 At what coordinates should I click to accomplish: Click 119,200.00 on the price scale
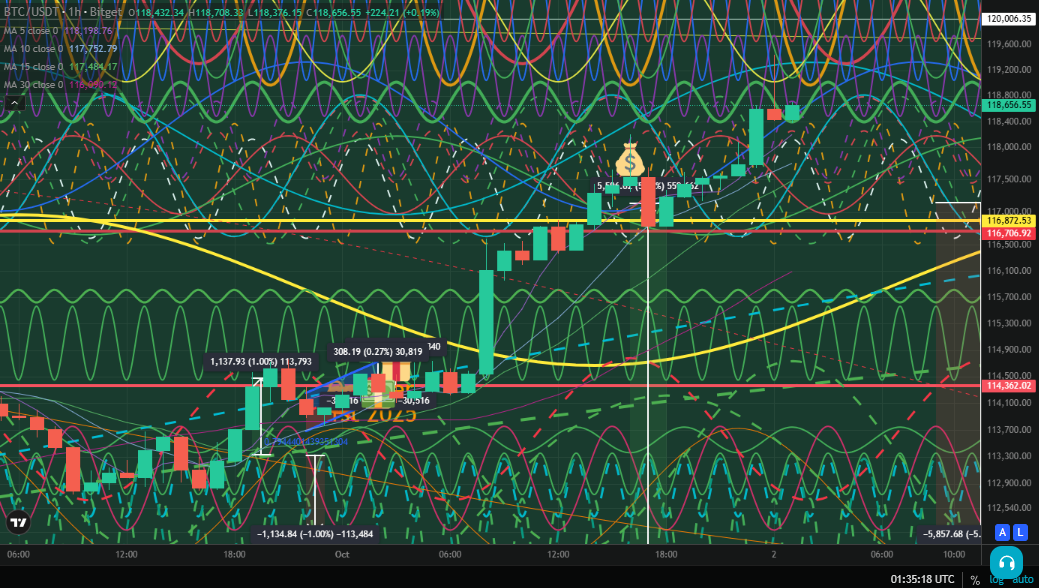click(x=1009, y=69)
